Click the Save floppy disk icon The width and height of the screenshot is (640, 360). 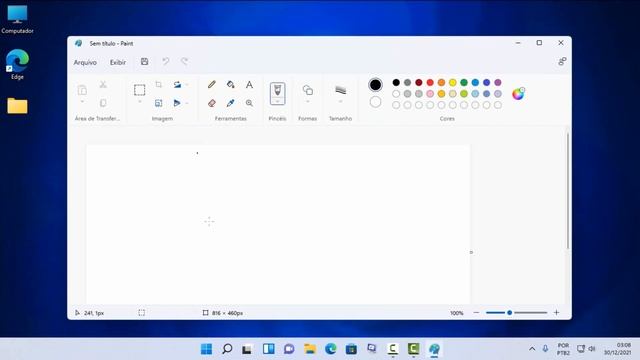144,62
